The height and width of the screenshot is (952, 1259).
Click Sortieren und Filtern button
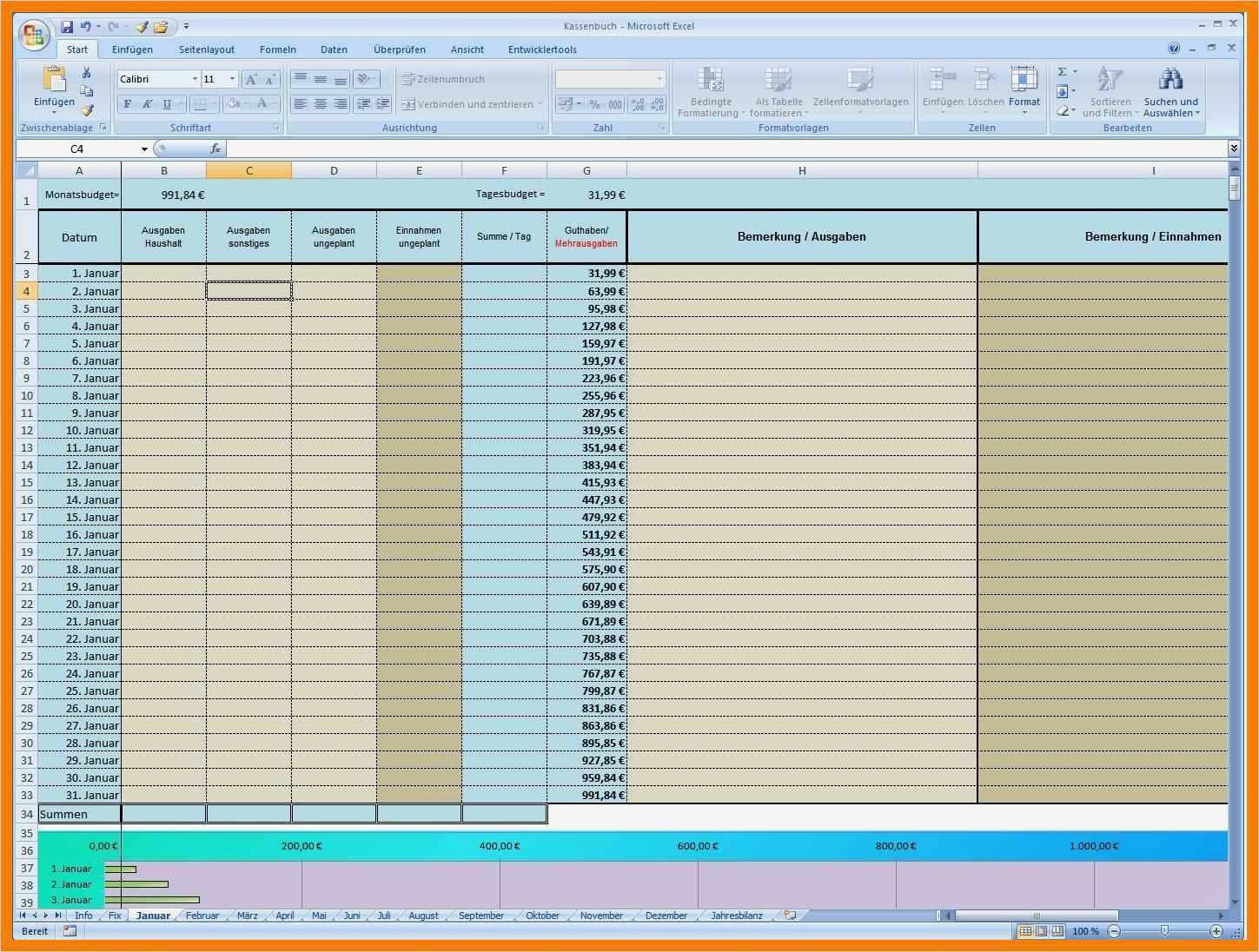pyautogui.click(x=1110, y=90)
